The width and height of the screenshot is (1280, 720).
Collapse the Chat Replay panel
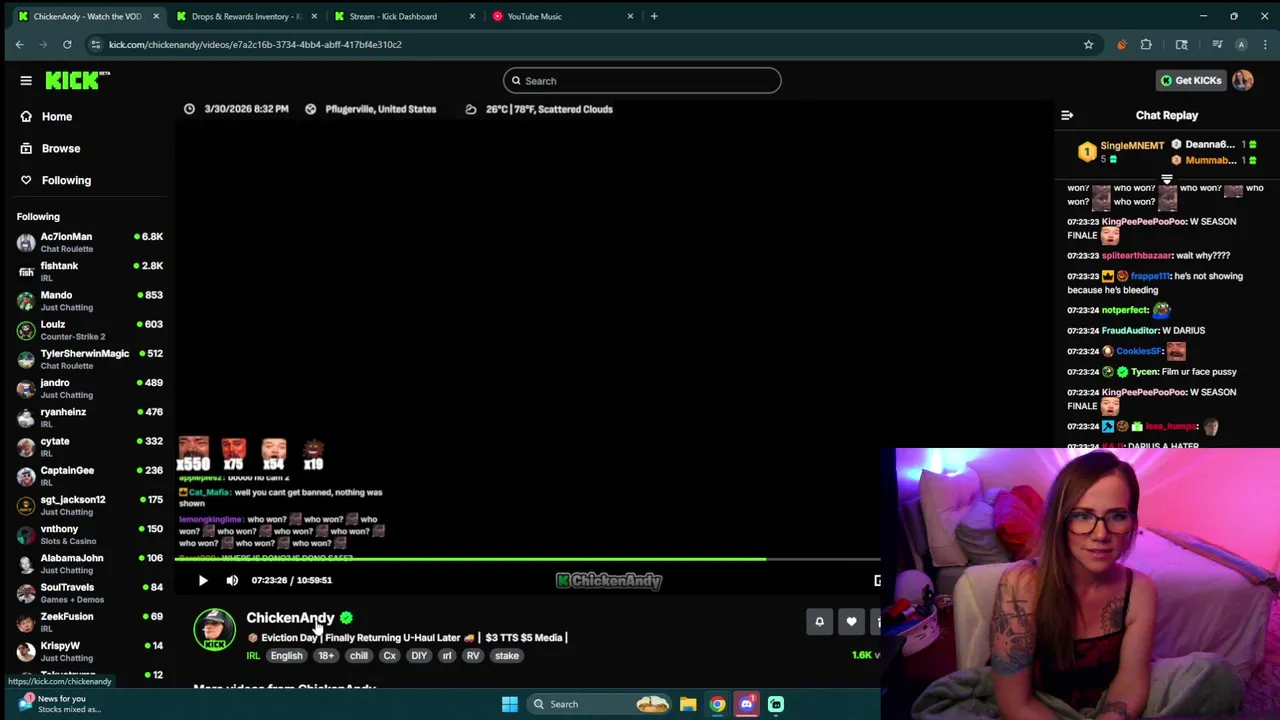click(x=1067, y=116)
